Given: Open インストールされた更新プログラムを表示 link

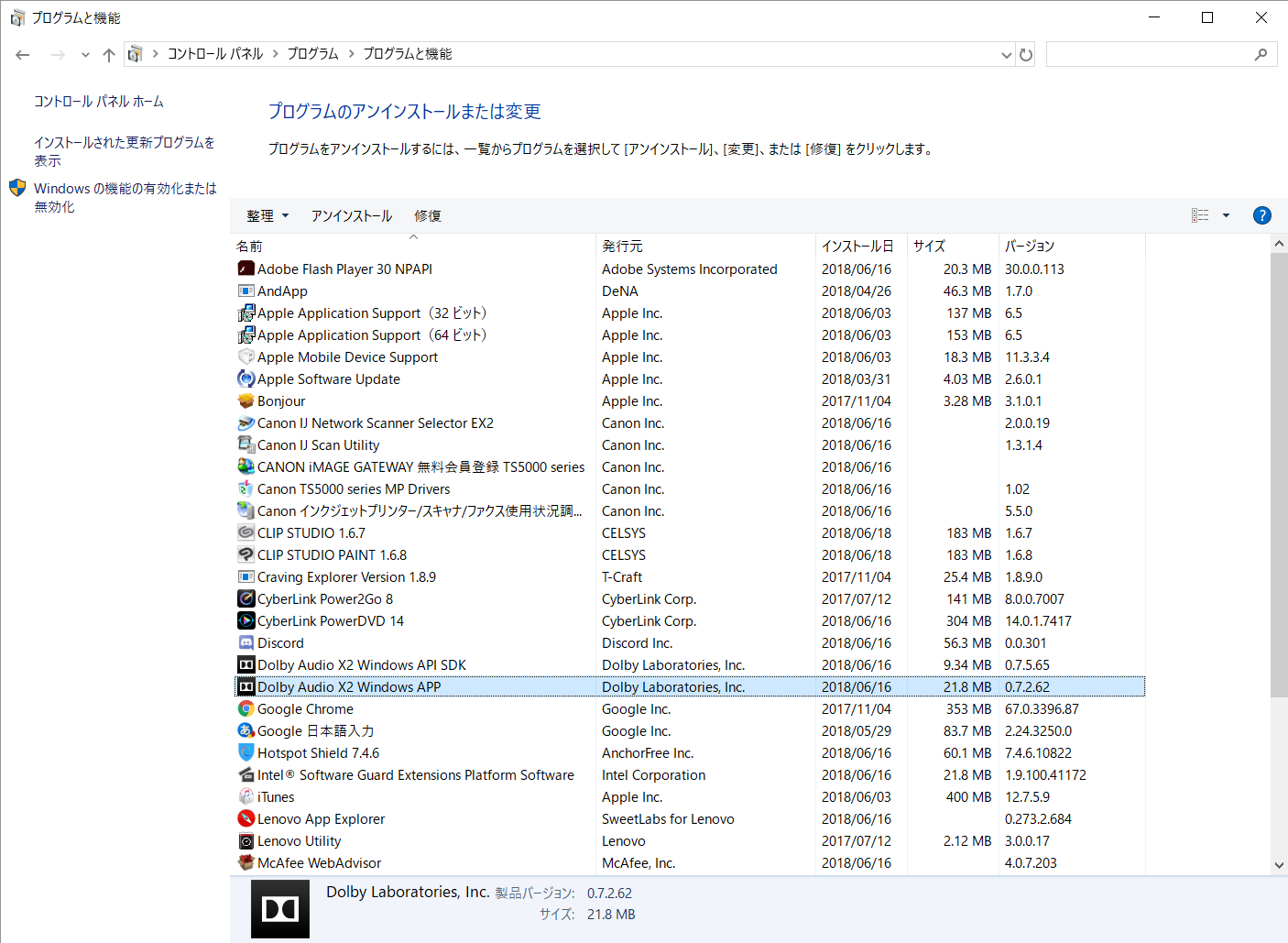Looking at the screenshot, I should (x=125, y=151).
